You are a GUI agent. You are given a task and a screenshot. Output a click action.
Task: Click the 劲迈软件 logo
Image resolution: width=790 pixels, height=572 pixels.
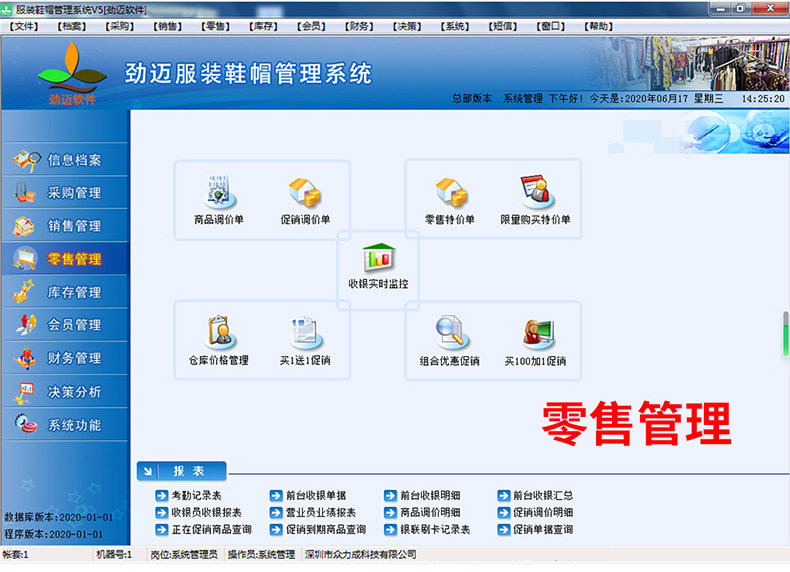pos(72,73)
